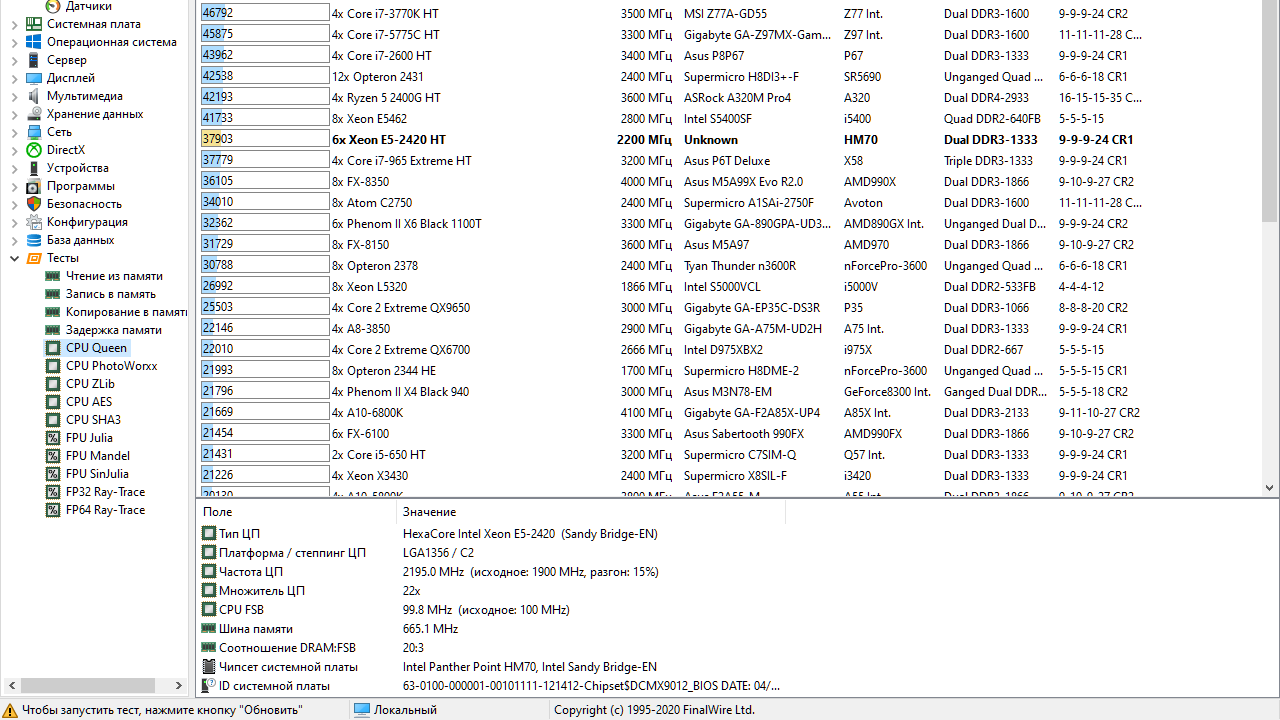1280x720 pixels.
Task: Expand the Дисплей tree node
Action: click(14, 78)
